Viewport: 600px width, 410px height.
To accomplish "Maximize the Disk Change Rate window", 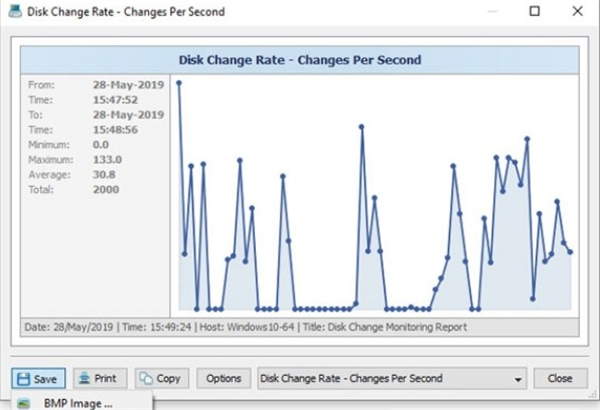I will click(535, 12).
